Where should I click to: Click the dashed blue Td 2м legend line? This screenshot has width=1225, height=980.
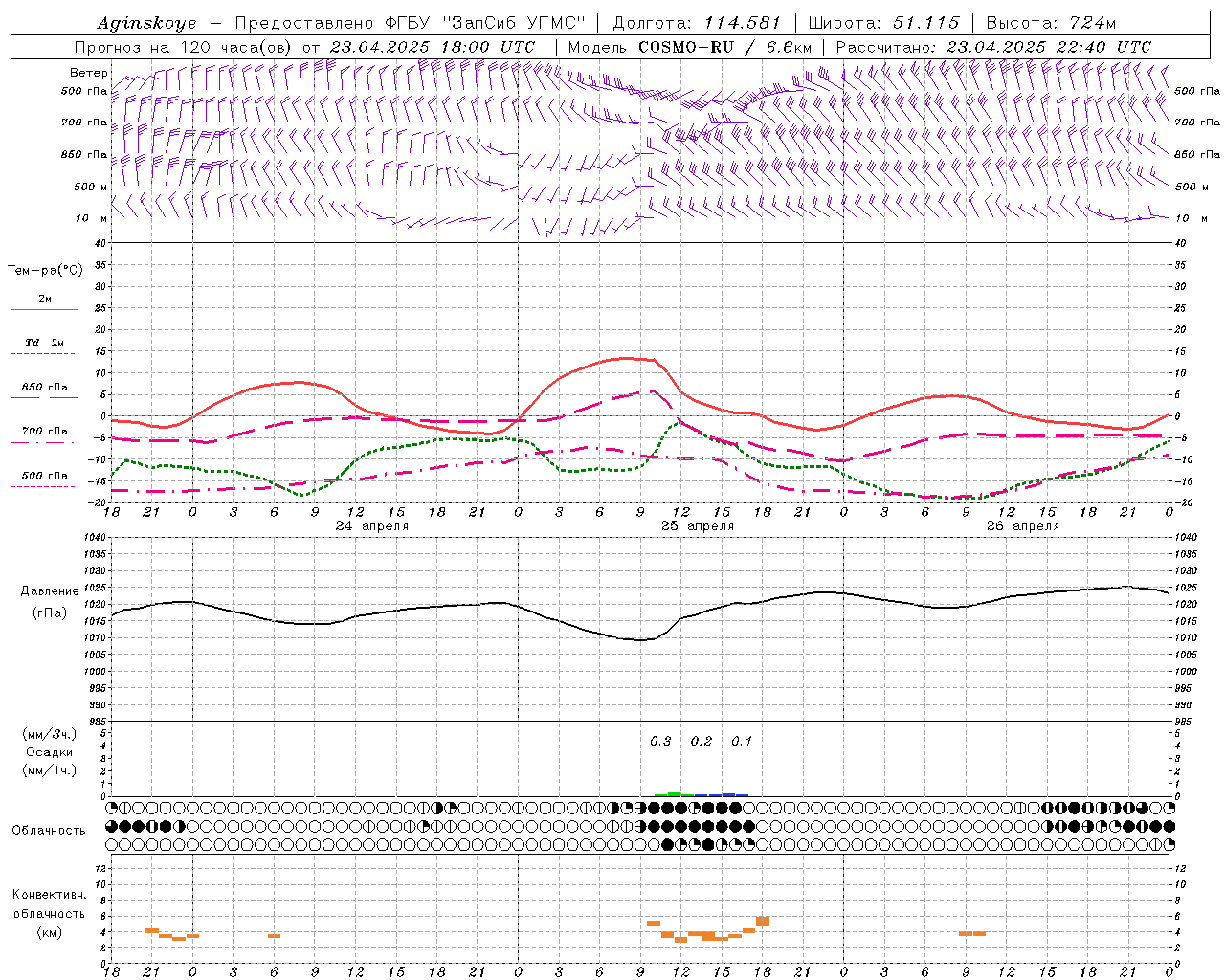44,354
